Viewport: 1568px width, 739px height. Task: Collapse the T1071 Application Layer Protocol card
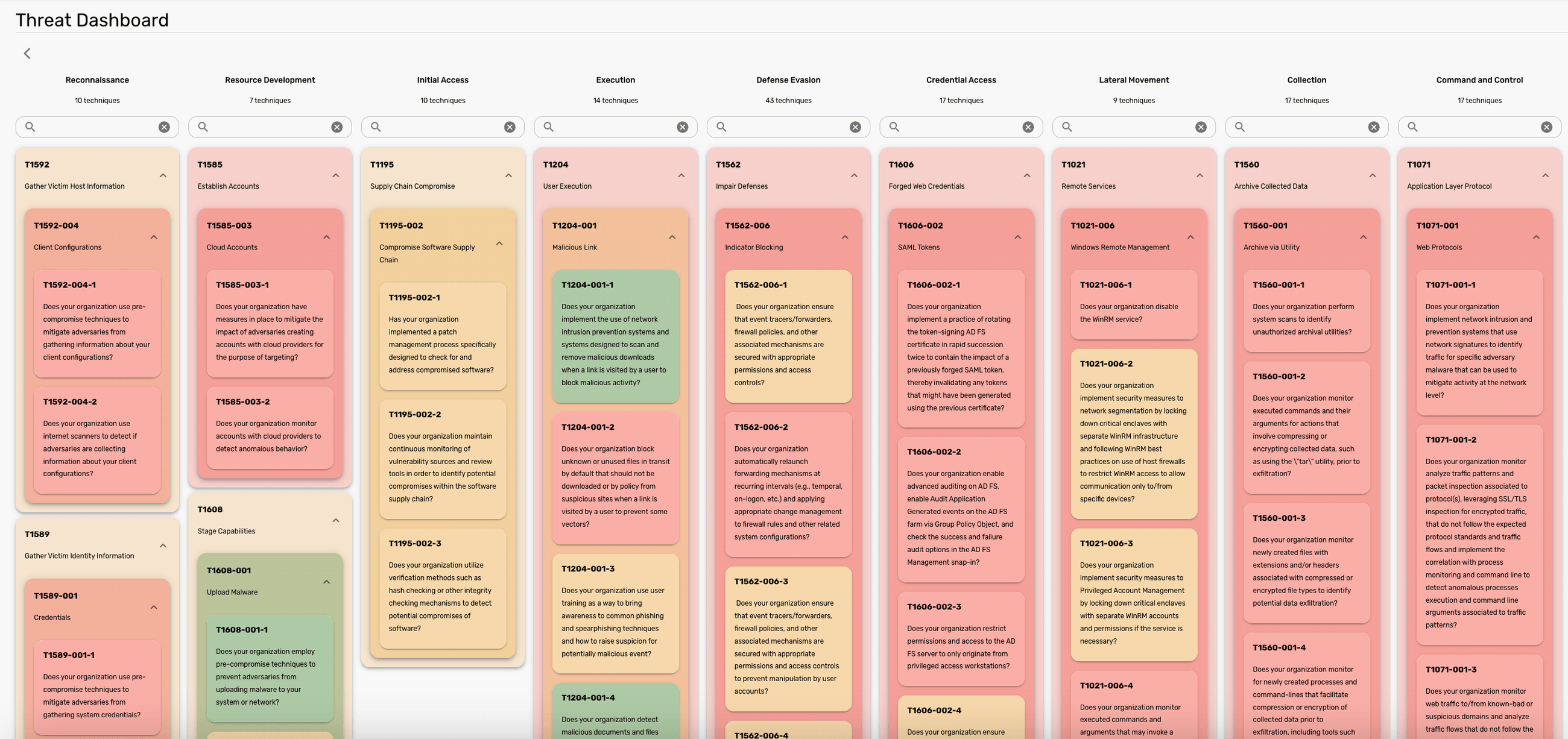1546,175
